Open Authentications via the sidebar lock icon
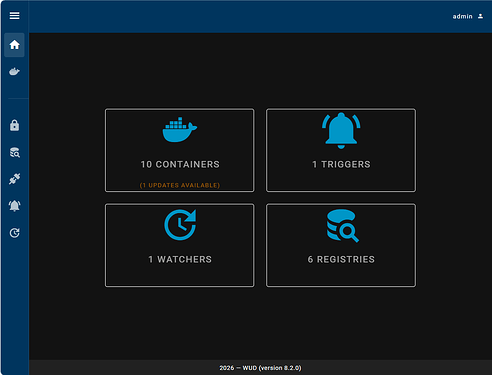This screenshot has width=492, height=375. click(x=14, y=125)
